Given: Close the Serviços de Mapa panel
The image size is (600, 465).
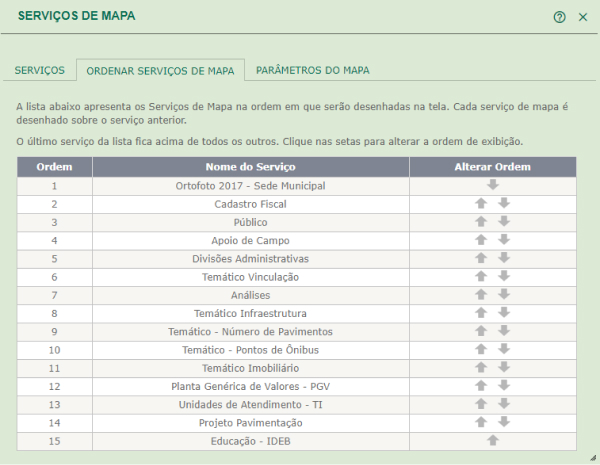Looking at the screenshot, I should [582, 17].
